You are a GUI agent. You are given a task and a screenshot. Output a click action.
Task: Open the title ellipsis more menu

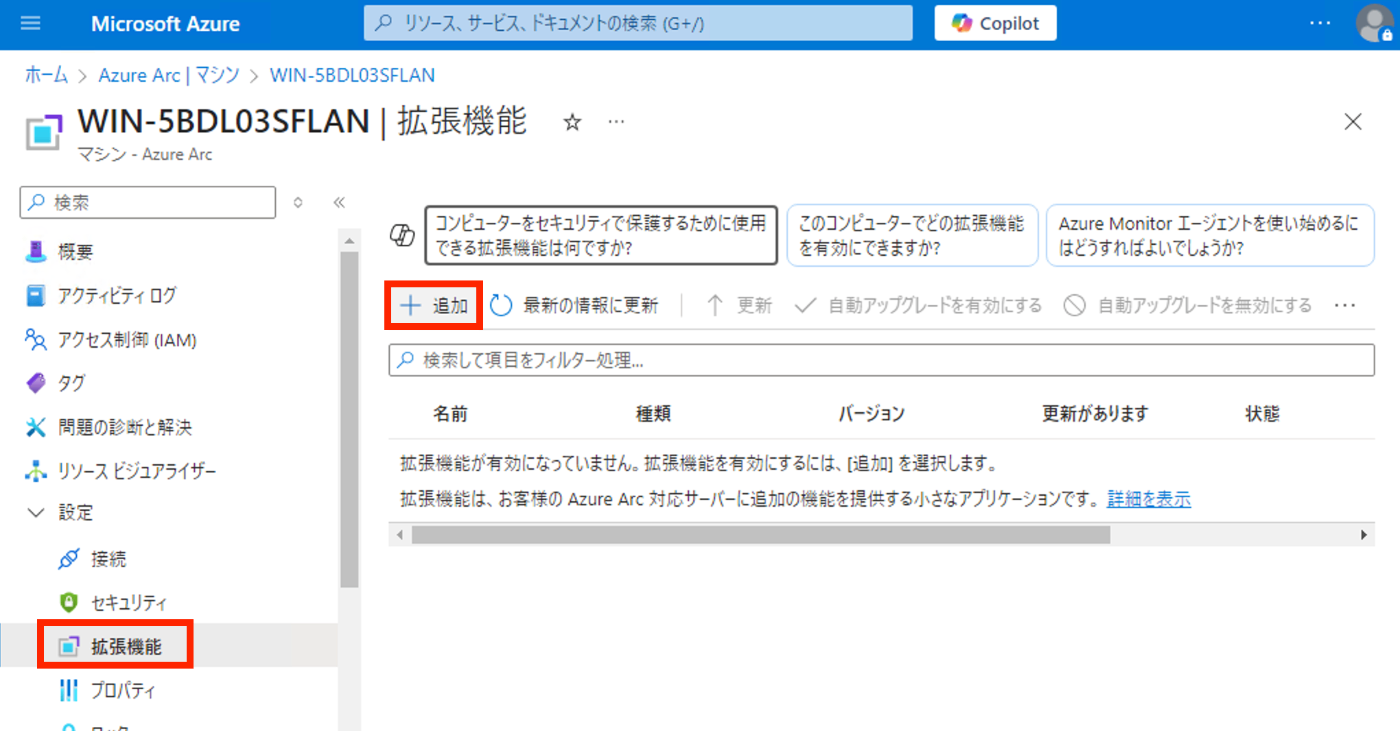coord(616,122)
